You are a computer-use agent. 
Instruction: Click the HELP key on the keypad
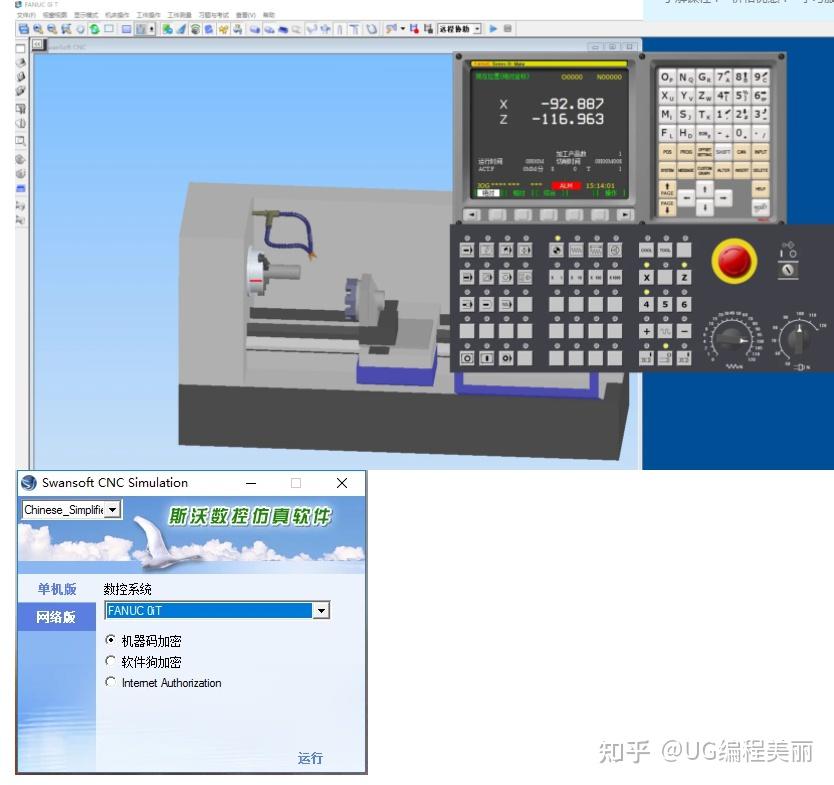(x=761, y=189)
